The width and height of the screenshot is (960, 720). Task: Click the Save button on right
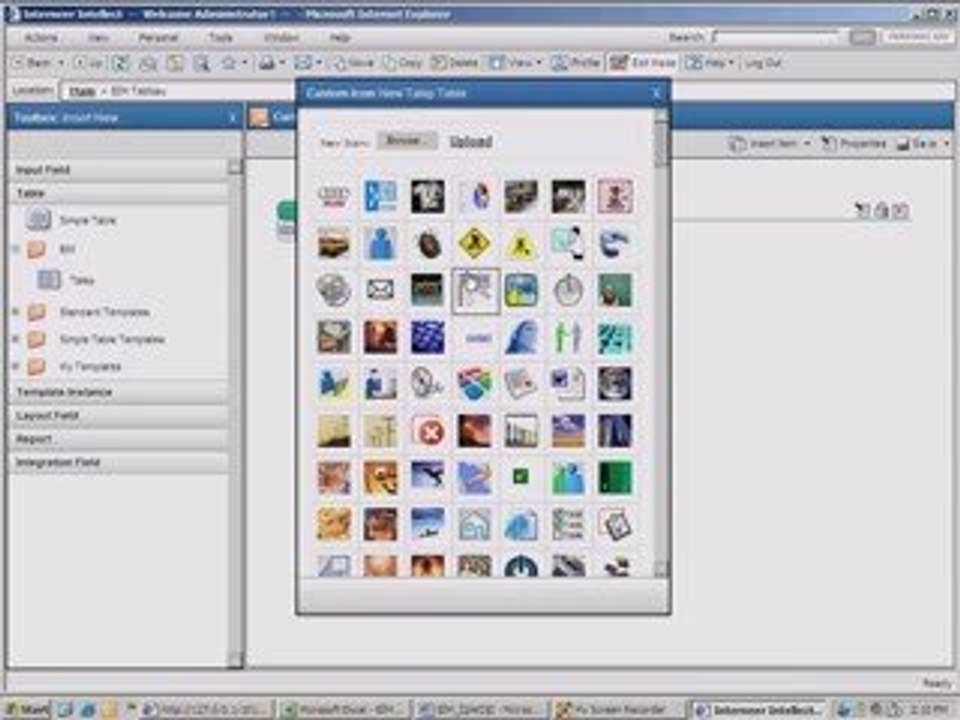[x=918, y=144]
